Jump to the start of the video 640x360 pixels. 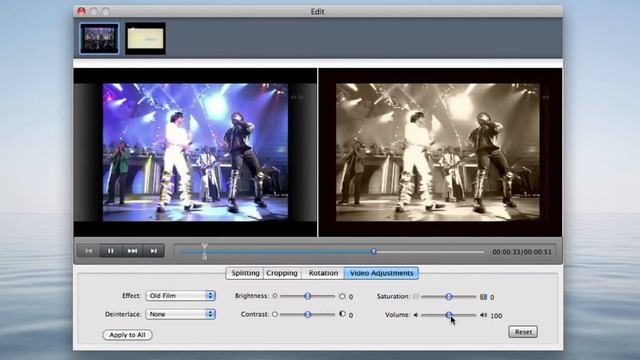(x=89, y=251)
